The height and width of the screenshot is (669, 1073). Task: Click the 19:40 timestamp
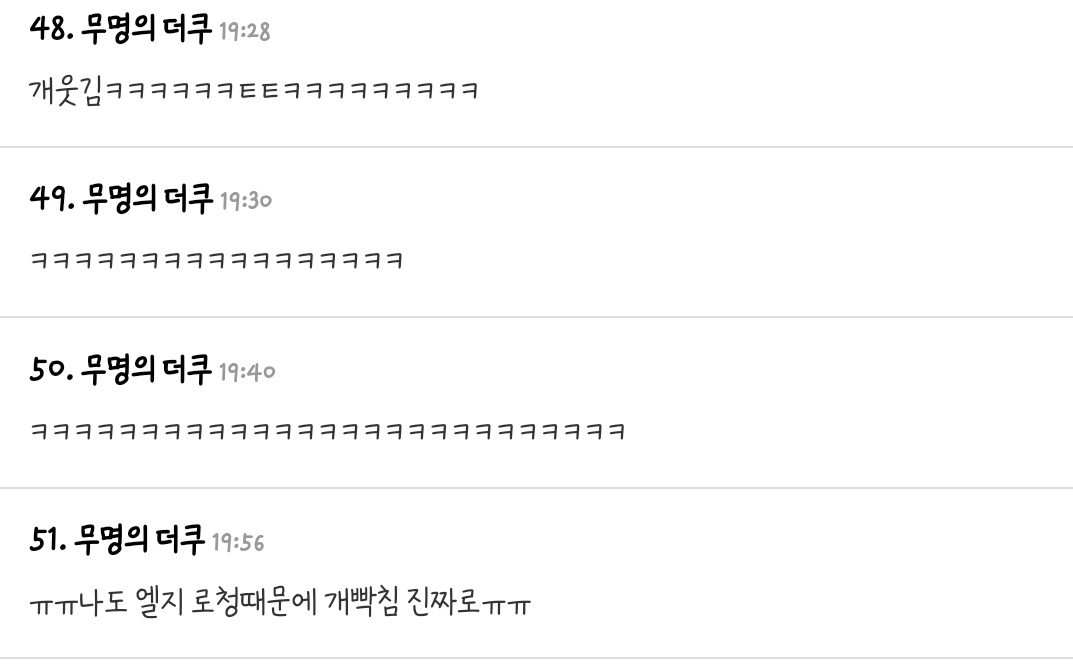pyautogui.click(x=247, y=371)
